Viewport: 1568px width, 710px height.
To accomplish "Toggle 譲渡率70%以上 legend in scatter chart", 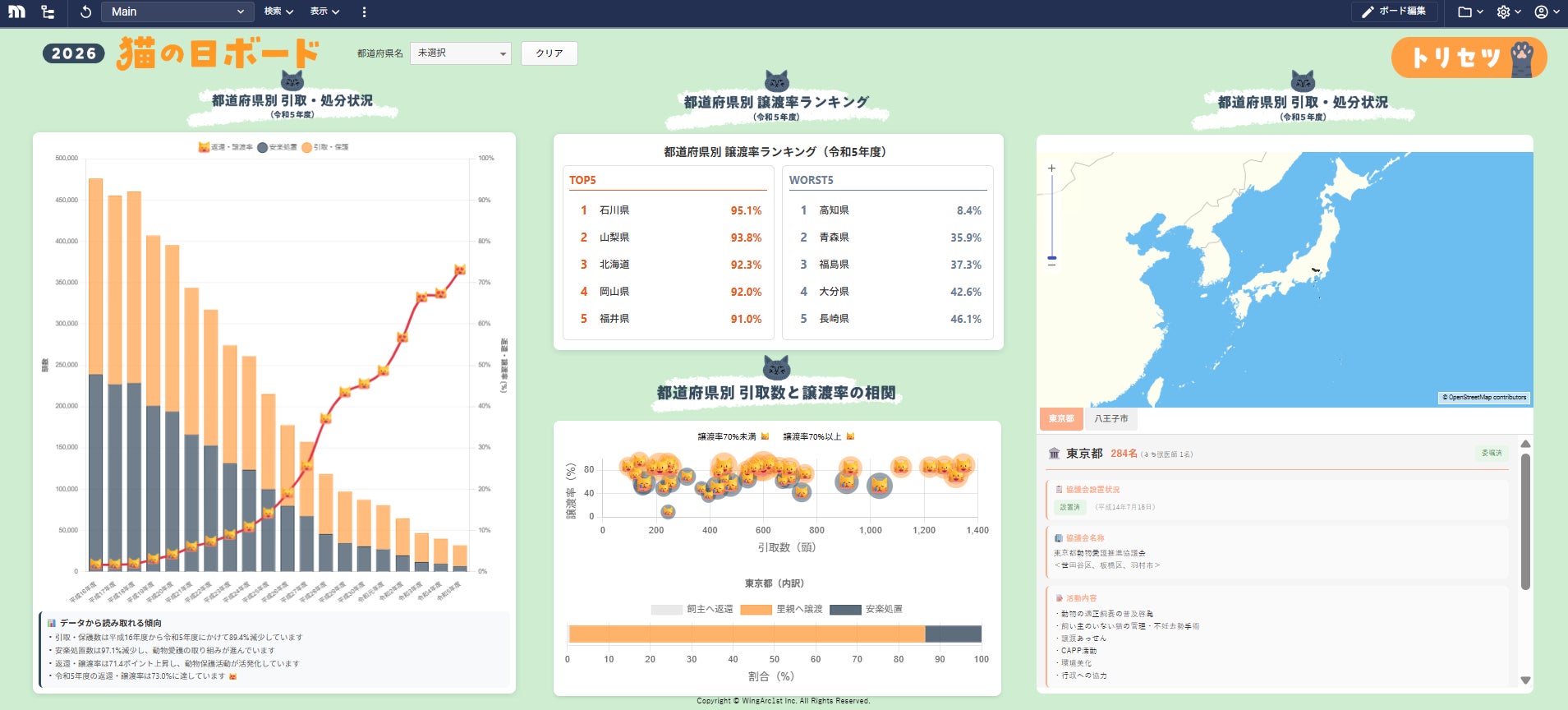I will pos(819,436).
